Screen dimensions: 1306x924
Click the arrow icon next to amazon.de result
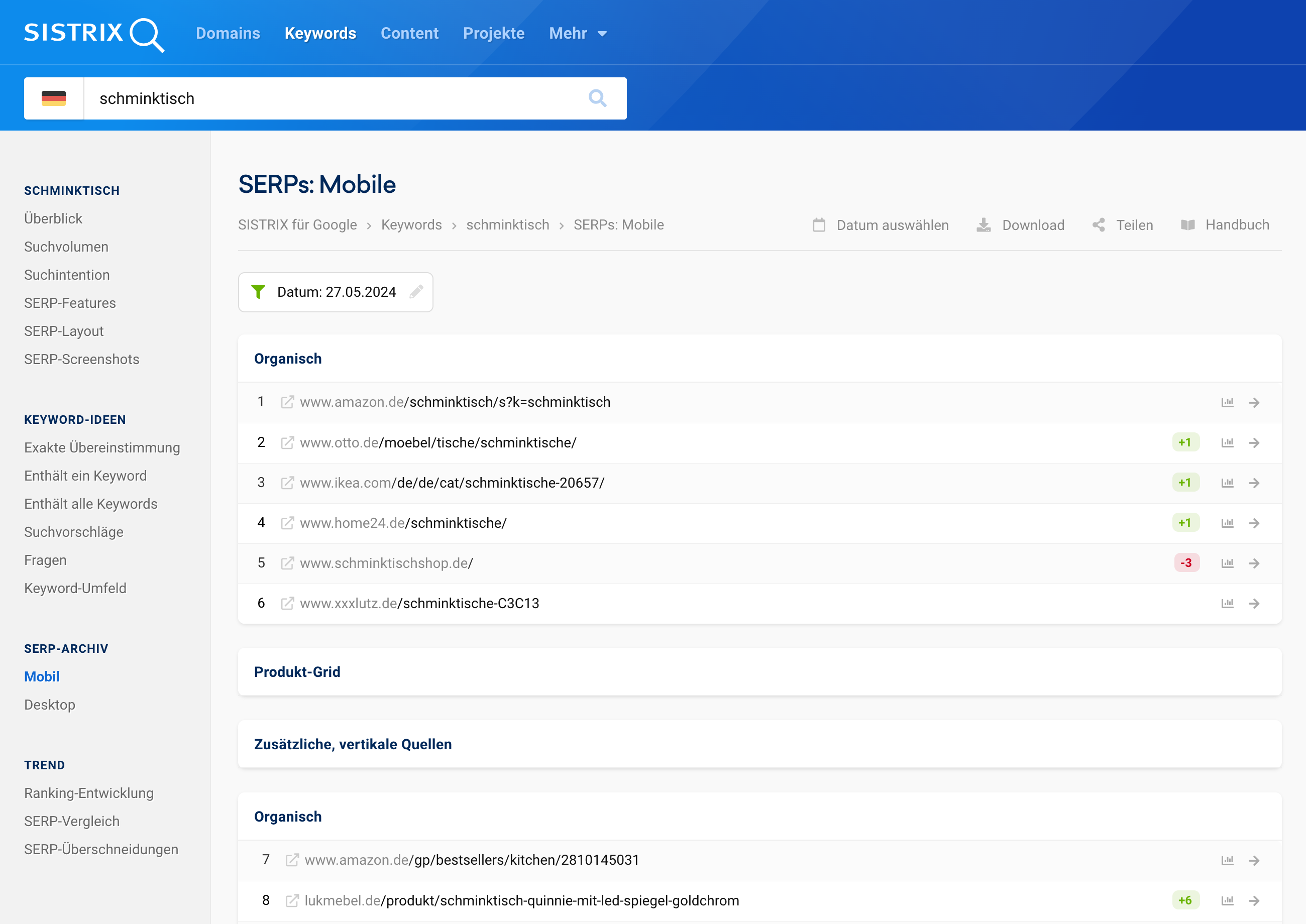click(1254, 402)
